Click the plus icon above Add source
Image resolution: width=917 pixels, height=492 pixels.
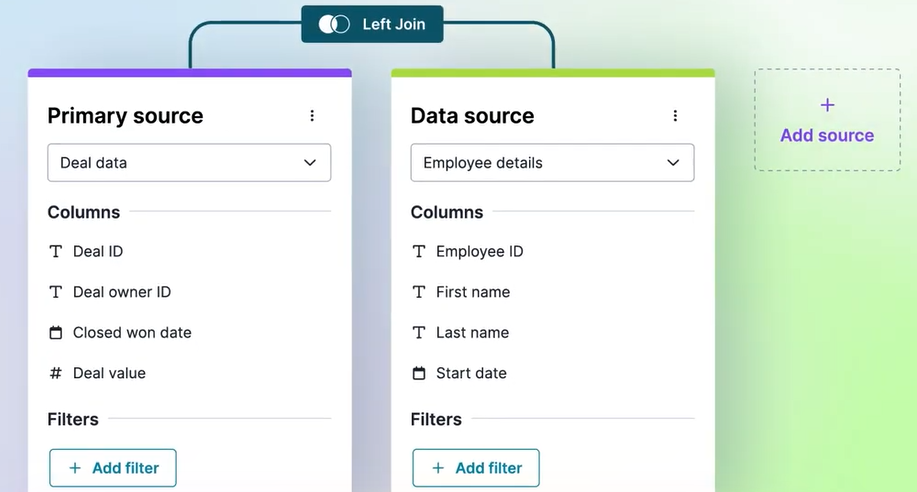point(828,105)
